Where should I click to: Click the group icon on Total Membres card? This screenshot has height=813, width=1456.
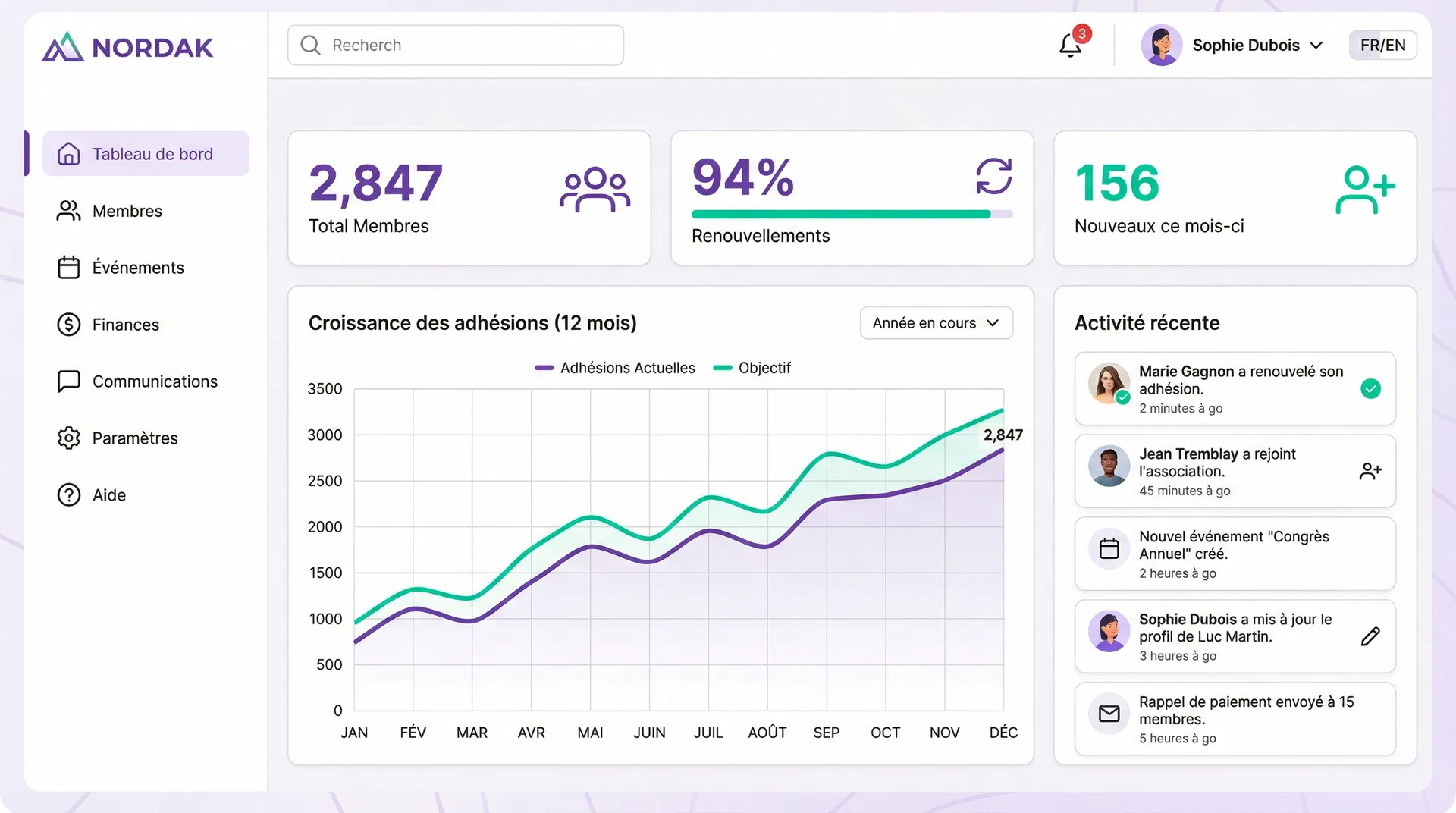(x=595, y=190)
